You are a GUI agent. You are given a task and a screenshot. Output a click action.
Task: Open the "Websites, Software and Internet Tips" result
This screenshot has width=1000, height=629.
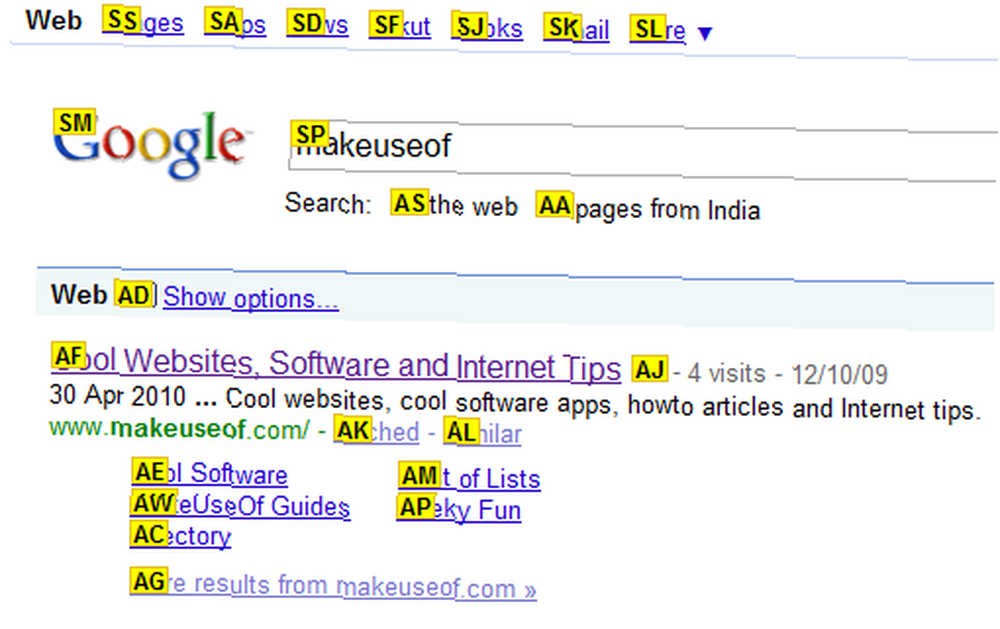(x=336, y=364)
